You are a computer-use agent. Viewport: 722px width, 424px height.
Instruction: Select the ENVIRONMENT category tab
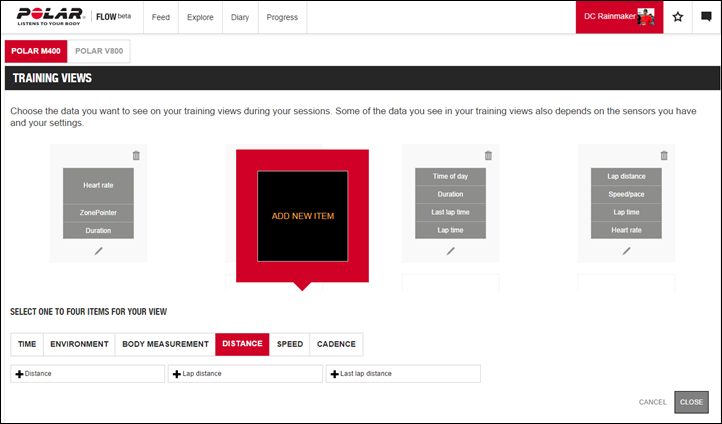click(x=79, y=344)
